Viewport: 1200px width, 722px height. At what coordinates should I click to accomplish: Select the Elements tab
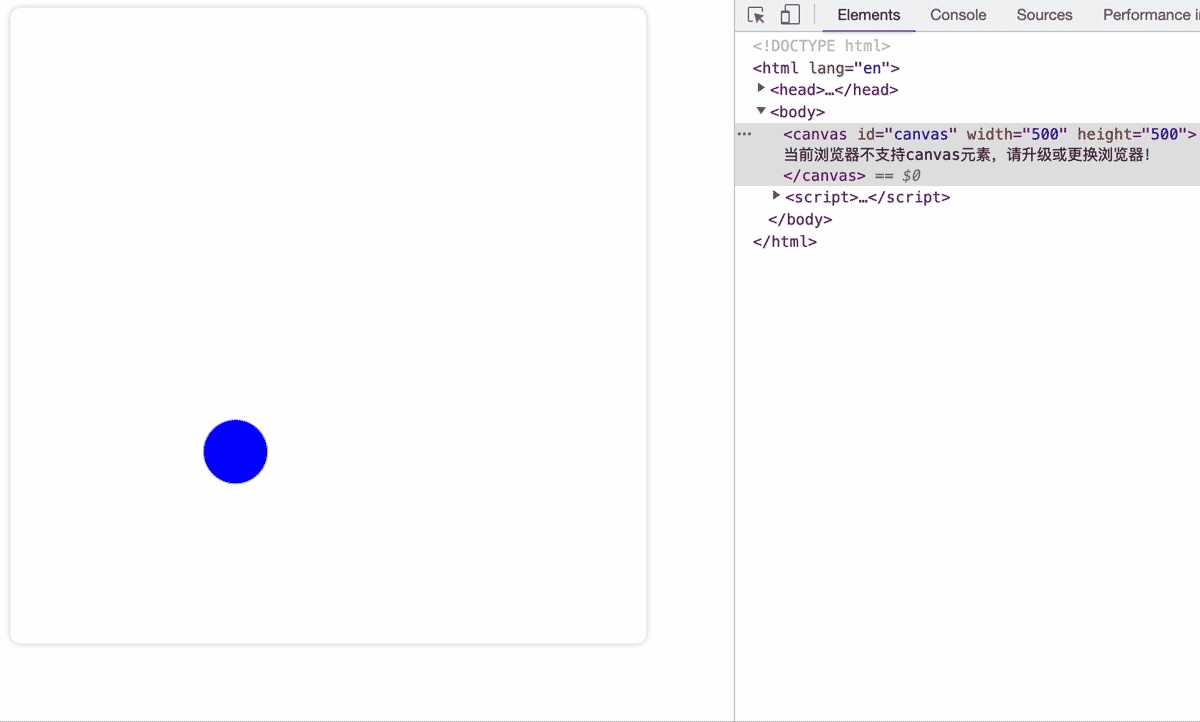pos(868,15)
